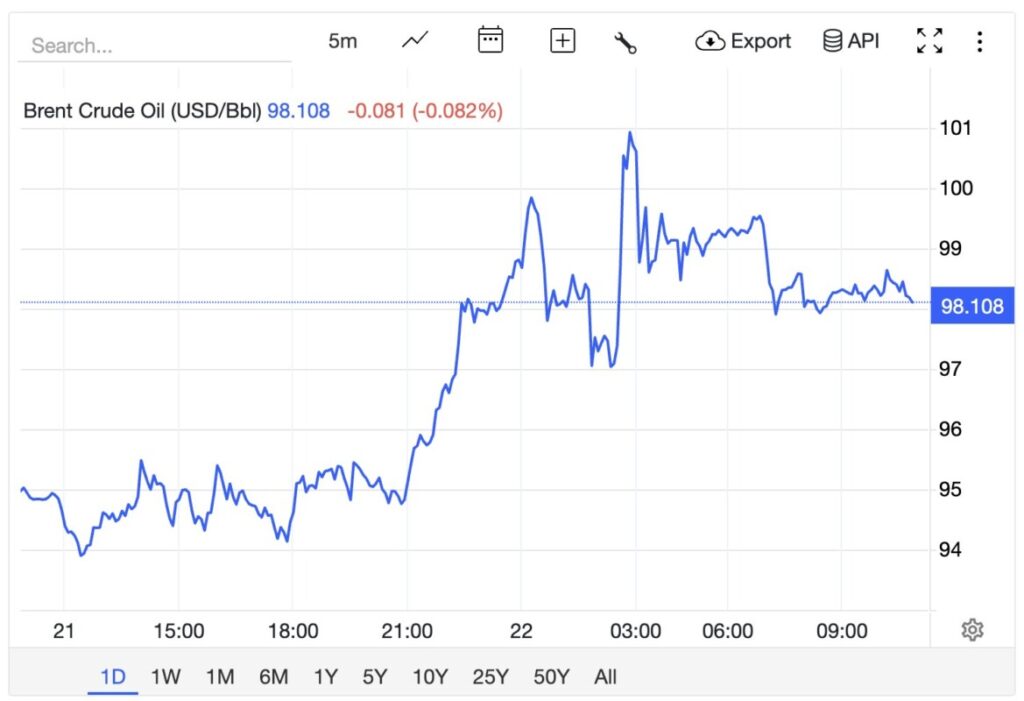Open the API database icon
The width and height of the screenshot is (1024, 701).
point(831,40)
